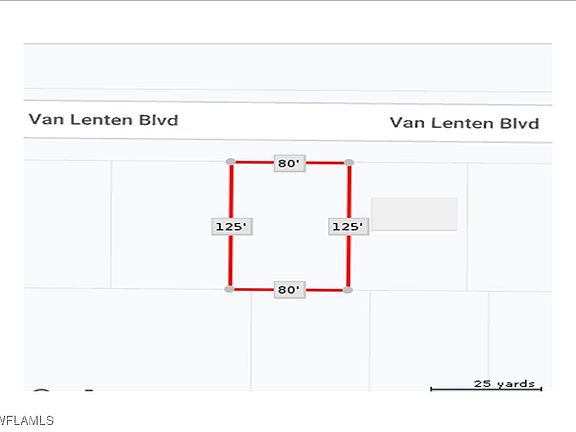Click the wide strip above Van Lenten Blvd road
The height and width of the screenshot is (432, 576).
coord(288,67)
